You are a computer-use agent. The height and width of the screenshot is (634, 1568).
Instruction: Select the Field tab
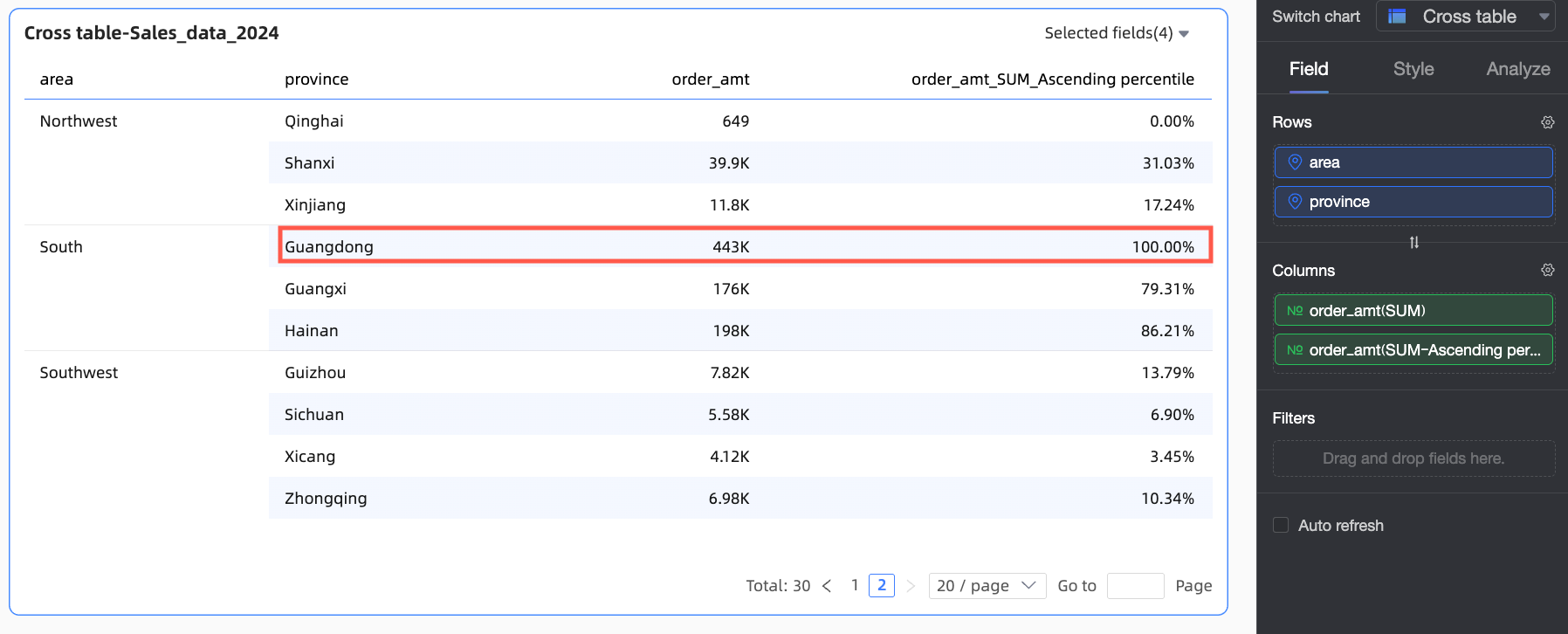[1309, 69]
